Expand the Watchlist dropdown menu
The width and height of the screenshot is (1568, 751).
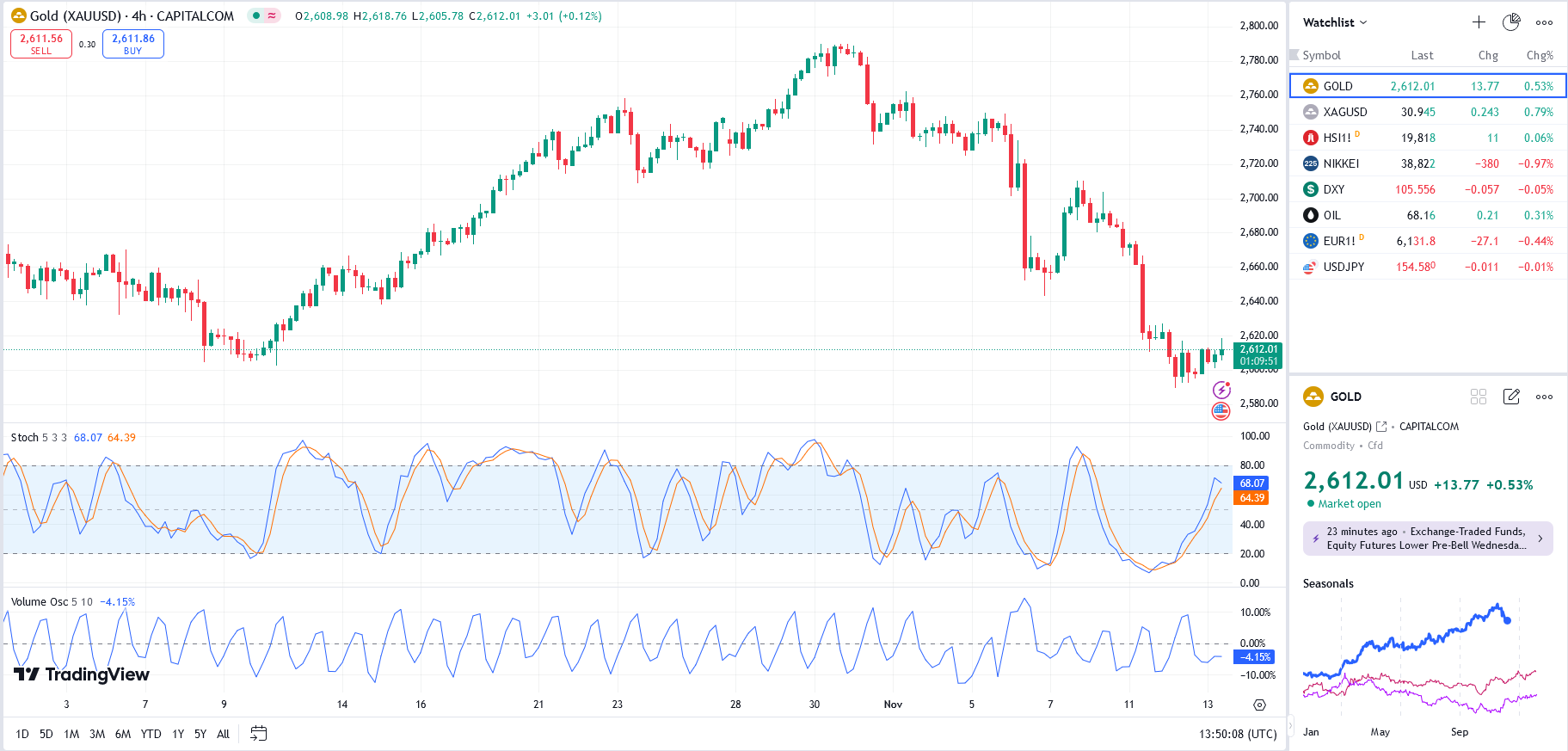[1335, 22]
